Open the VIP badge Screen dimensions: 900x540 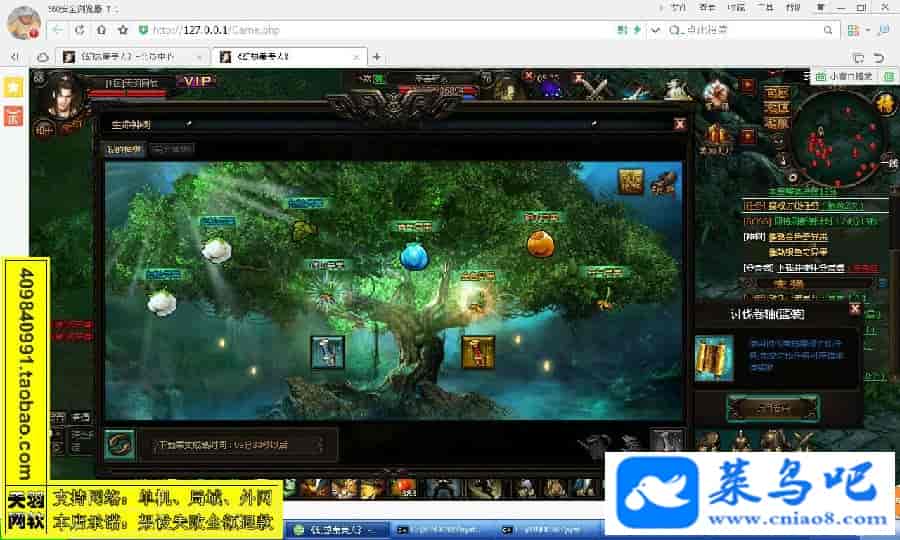click(x=197, y=81)
